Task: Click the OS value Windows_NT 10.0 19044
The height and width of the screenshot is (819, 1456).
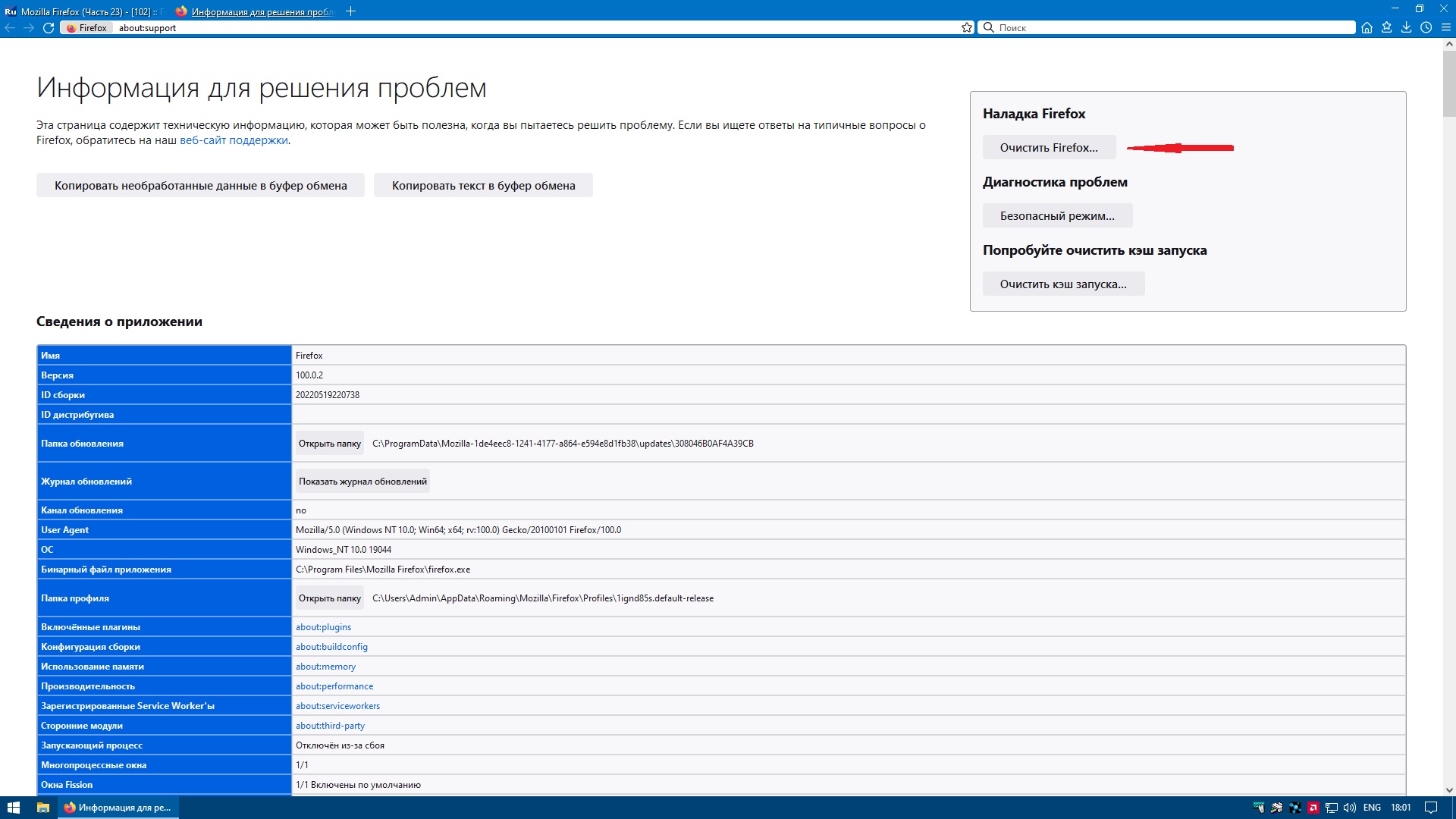Action: click(344, 550)
